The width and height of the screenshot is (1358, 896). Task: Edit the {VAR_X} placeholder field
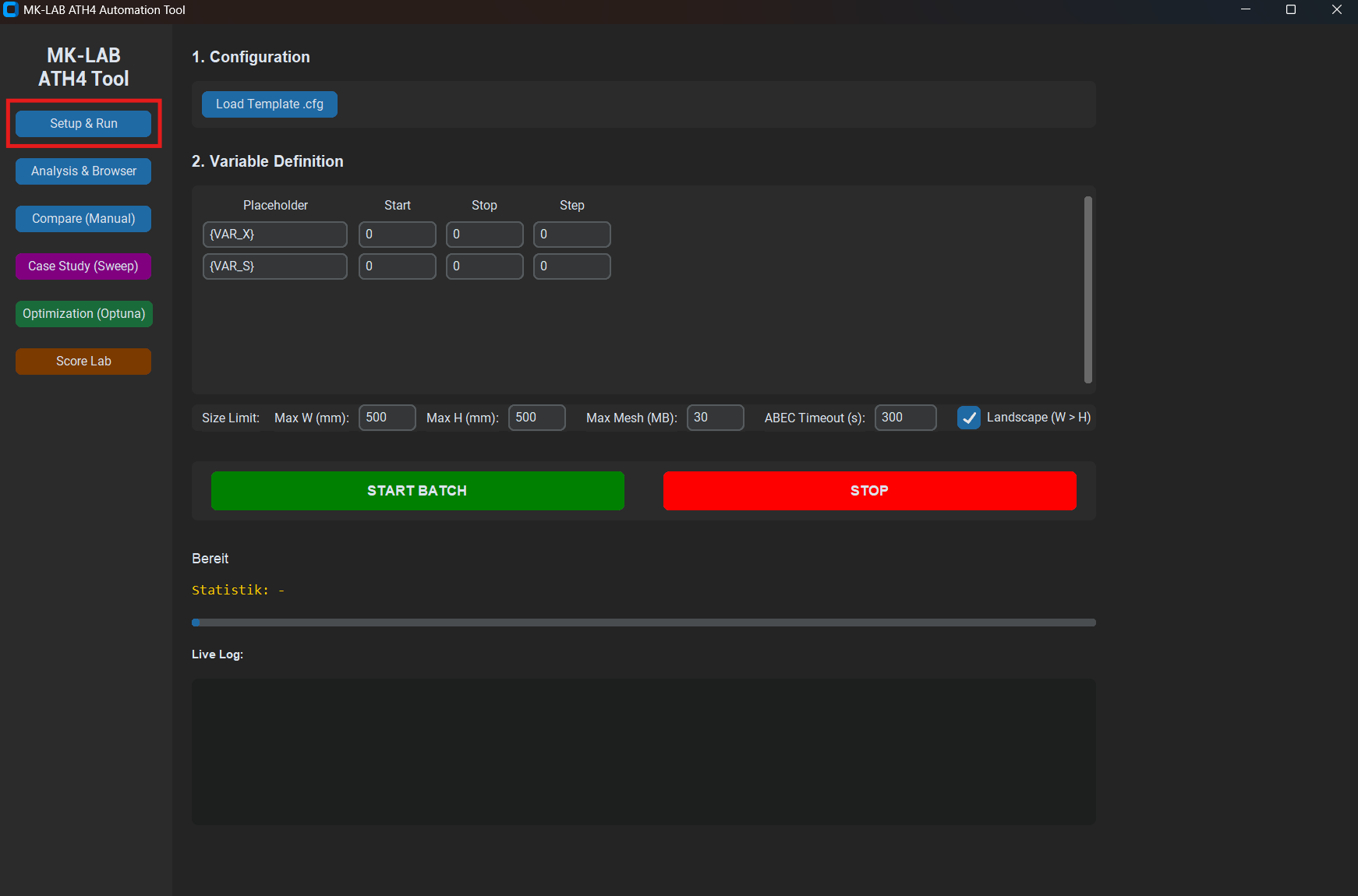coord(275,235)
